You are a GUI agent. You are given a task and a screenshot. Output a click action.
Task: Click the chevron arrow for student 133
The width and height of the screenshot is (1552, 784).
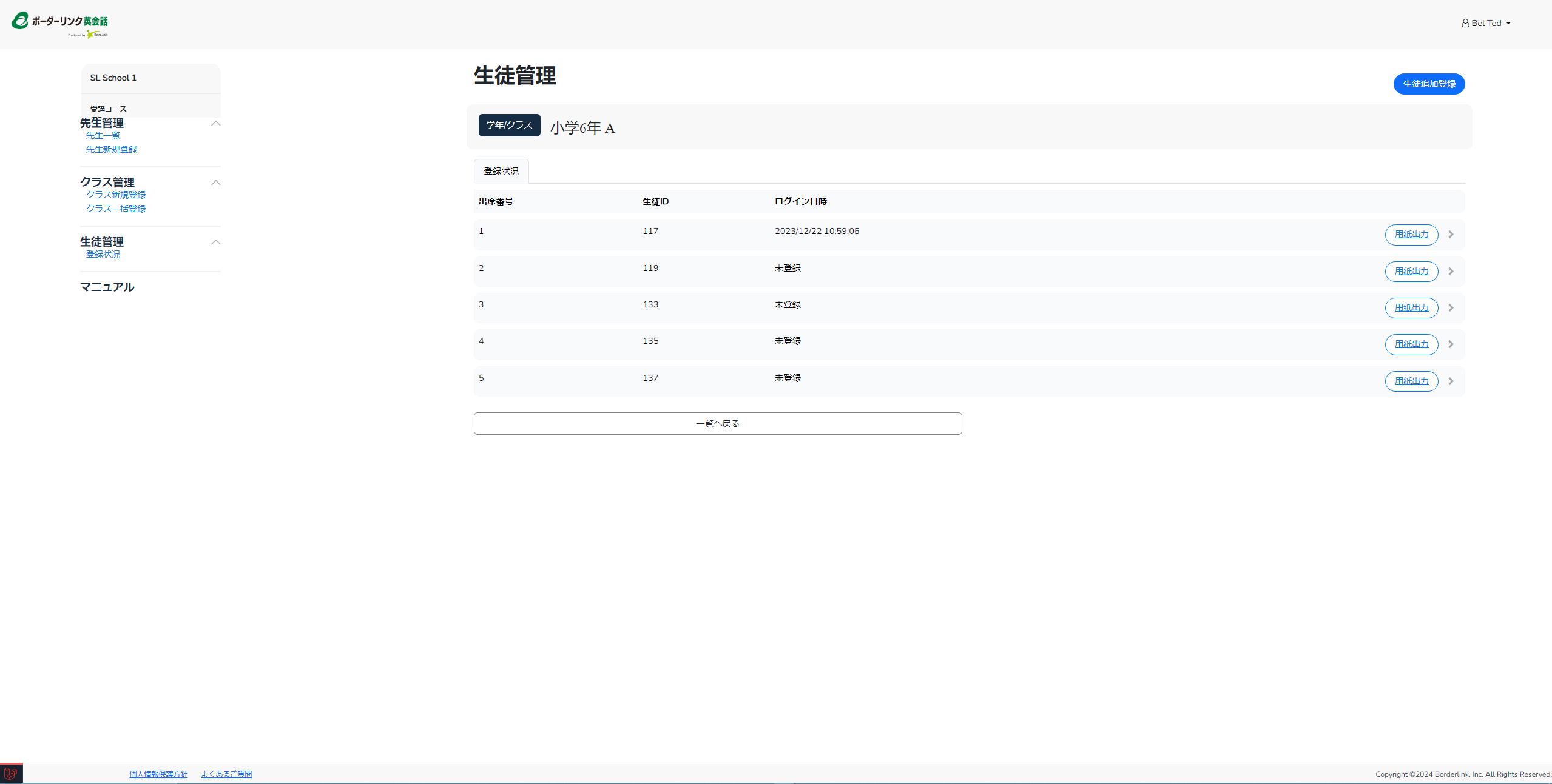tap(1451, 308)
